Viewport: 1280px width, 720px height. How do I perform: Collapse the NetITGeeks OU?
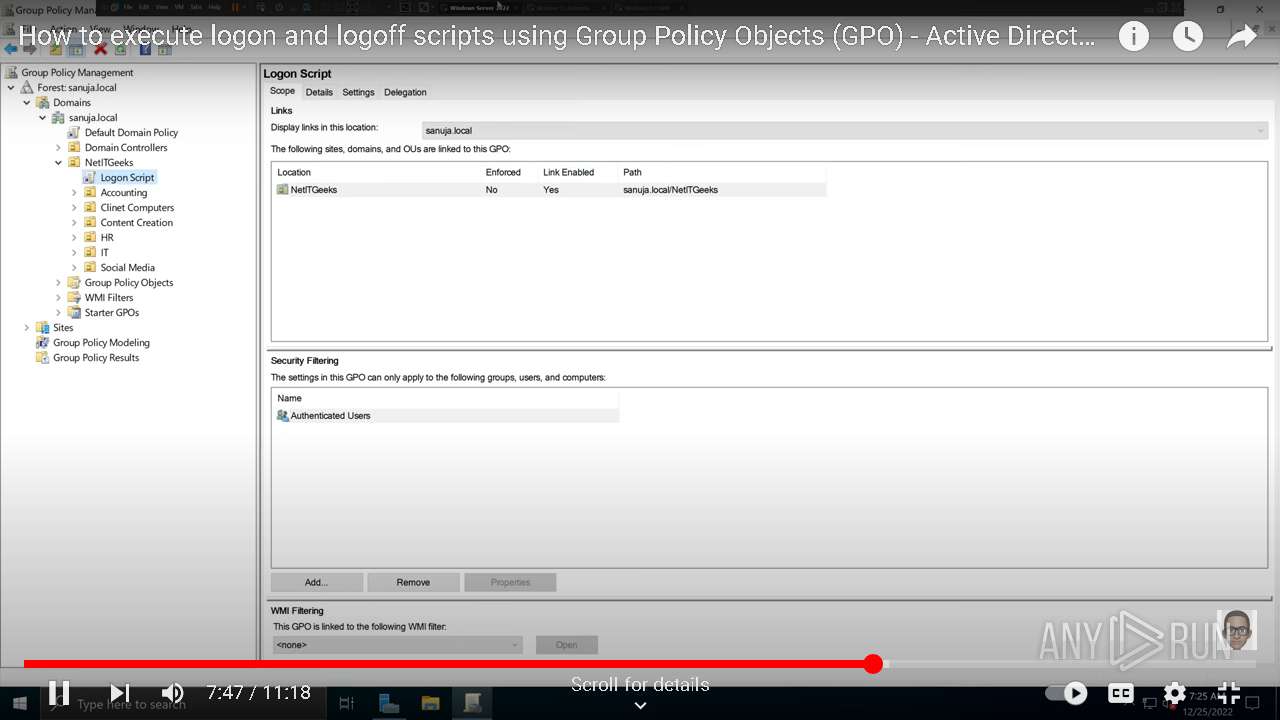(59, 162)
